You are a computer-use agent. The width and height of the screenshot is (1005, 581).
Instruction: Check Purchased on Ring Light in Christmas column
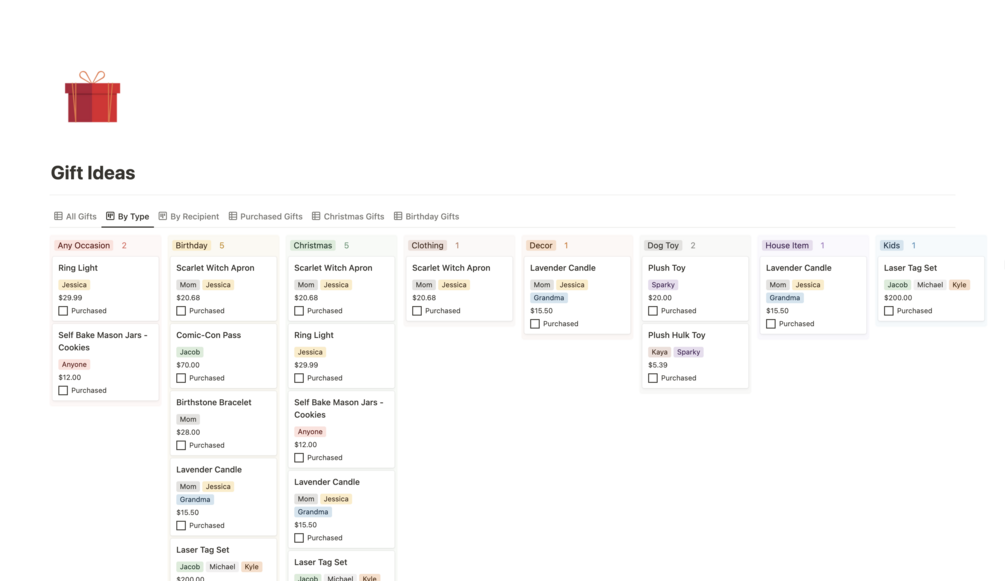[299, 378]
